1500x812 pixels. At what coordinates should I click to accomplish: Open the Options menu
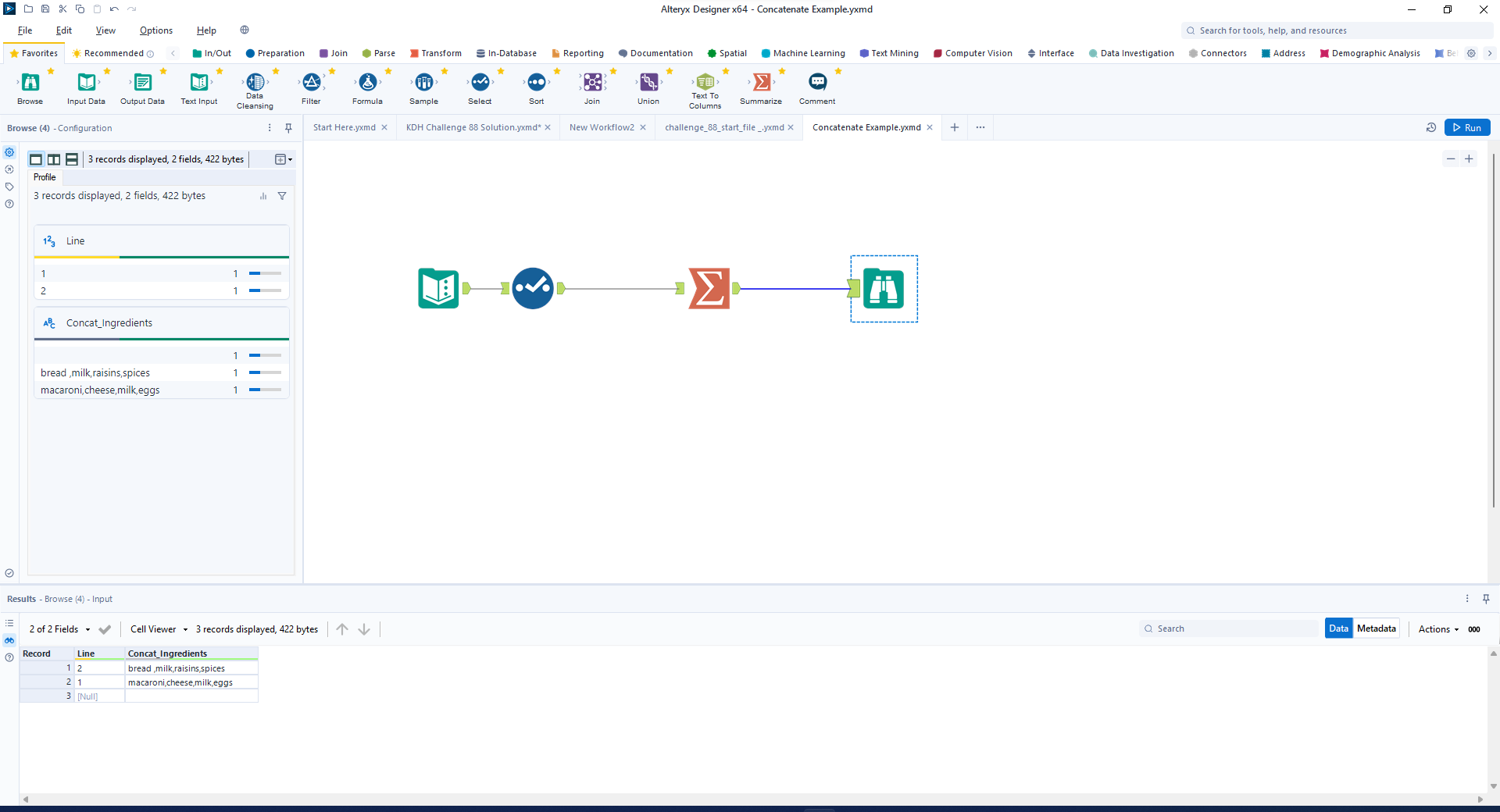[x=156, y=30]
